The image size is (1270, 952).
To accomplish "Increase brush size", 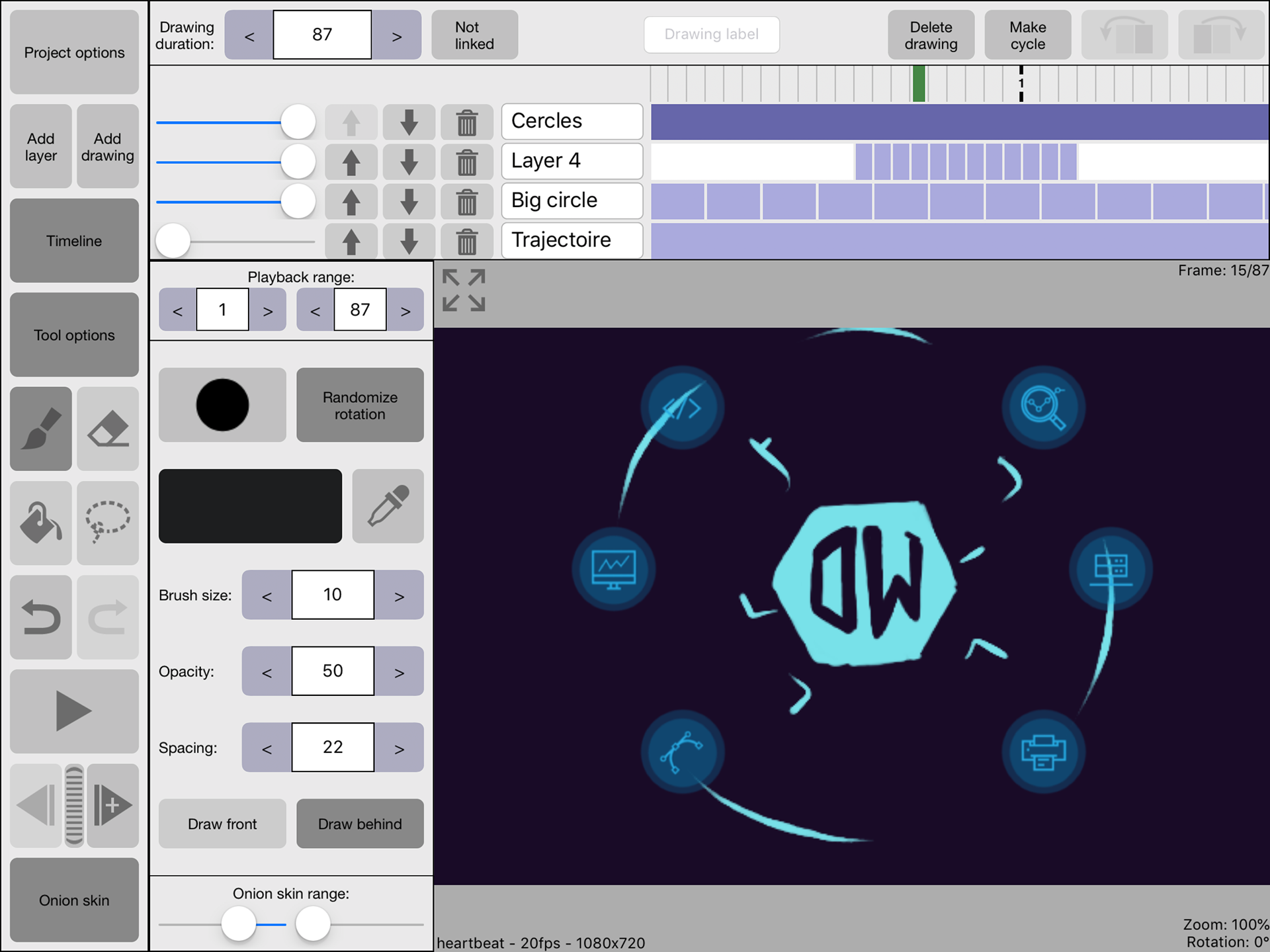I will tap(399, 595).
